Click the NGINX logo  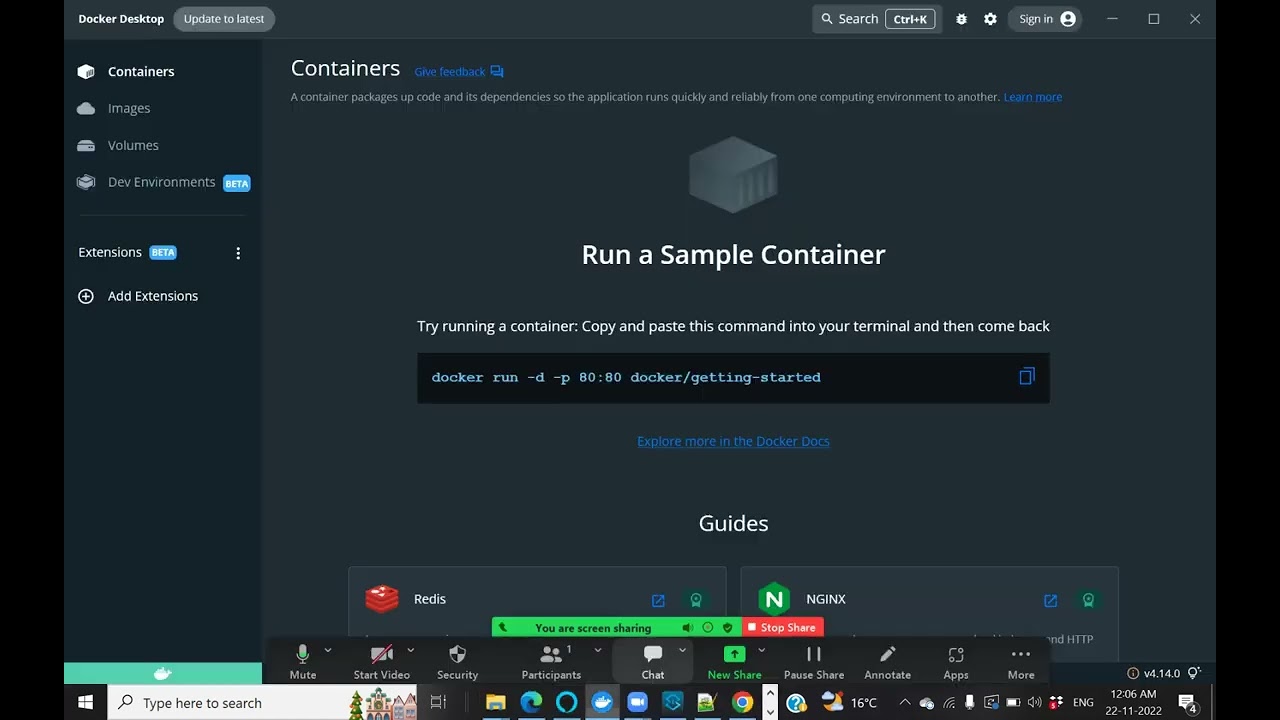[774, 599]
